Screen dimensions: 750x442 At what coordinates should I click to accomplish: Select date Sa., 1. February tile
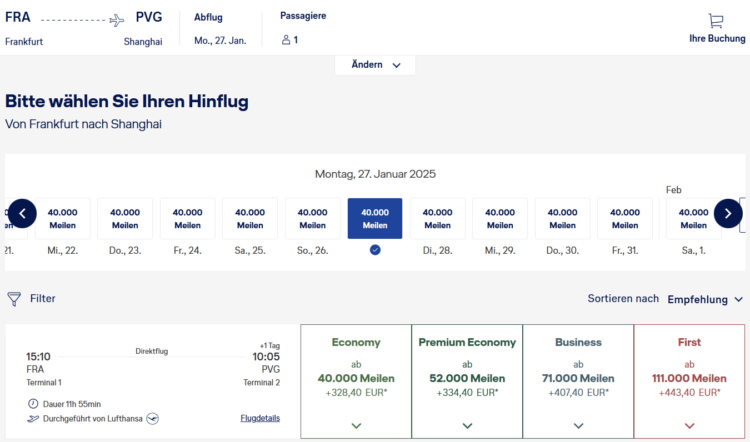[x=694, y=219]
